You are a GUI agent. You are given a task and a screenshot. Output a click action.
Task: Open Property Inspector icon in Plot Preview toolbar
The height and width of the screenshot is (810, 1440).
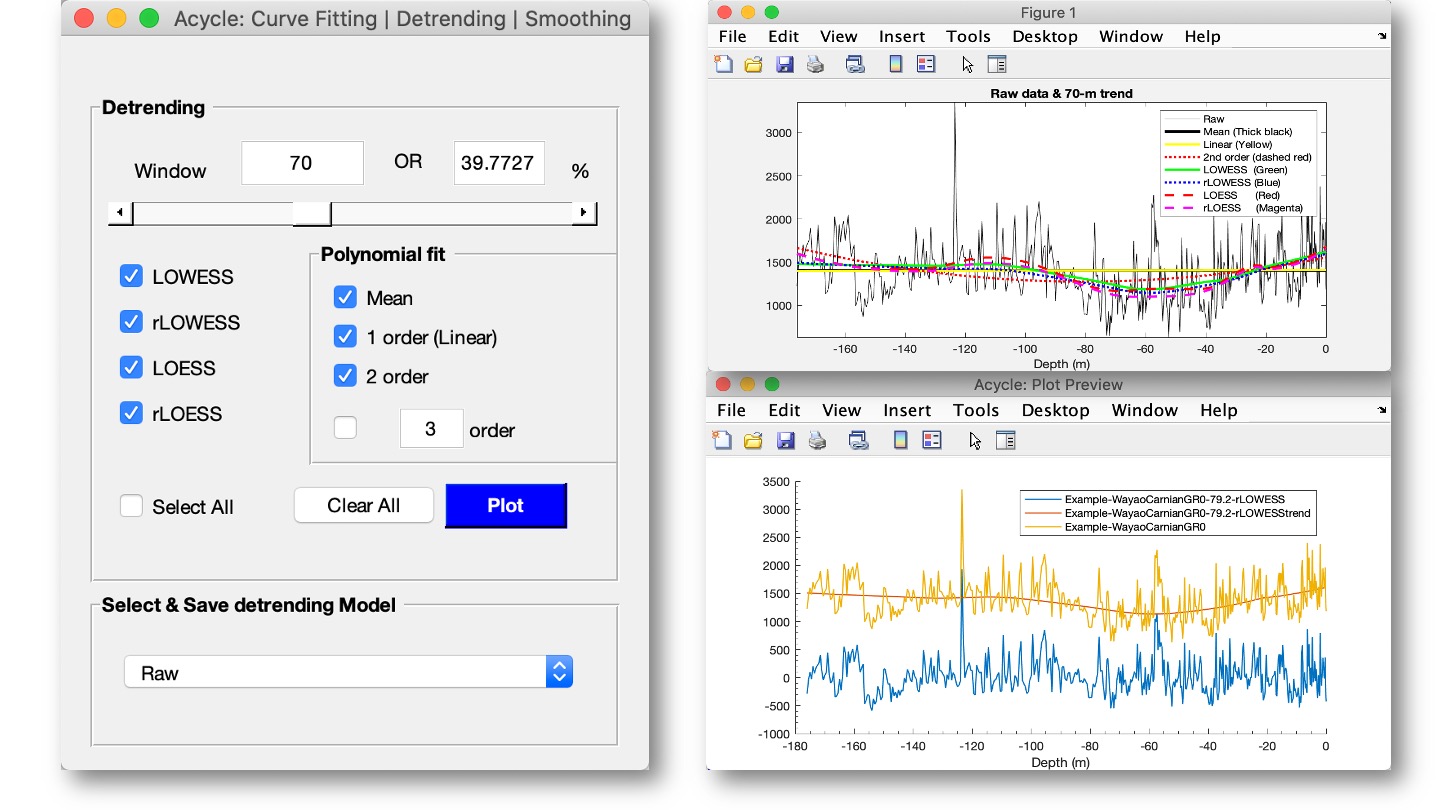[1004, 439]
